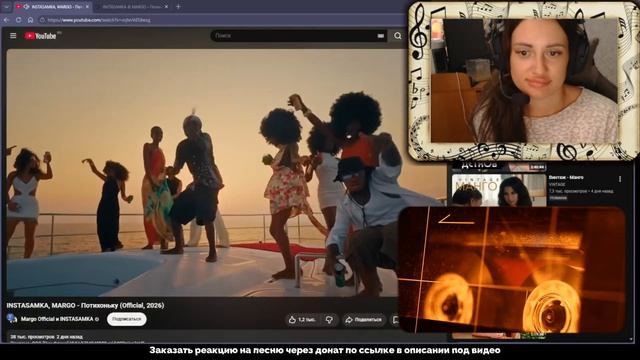Screen dimensions: 640x360
Task: Open the three-dot menu on Винтаж - Манго
Action: [x=620, y=179]
